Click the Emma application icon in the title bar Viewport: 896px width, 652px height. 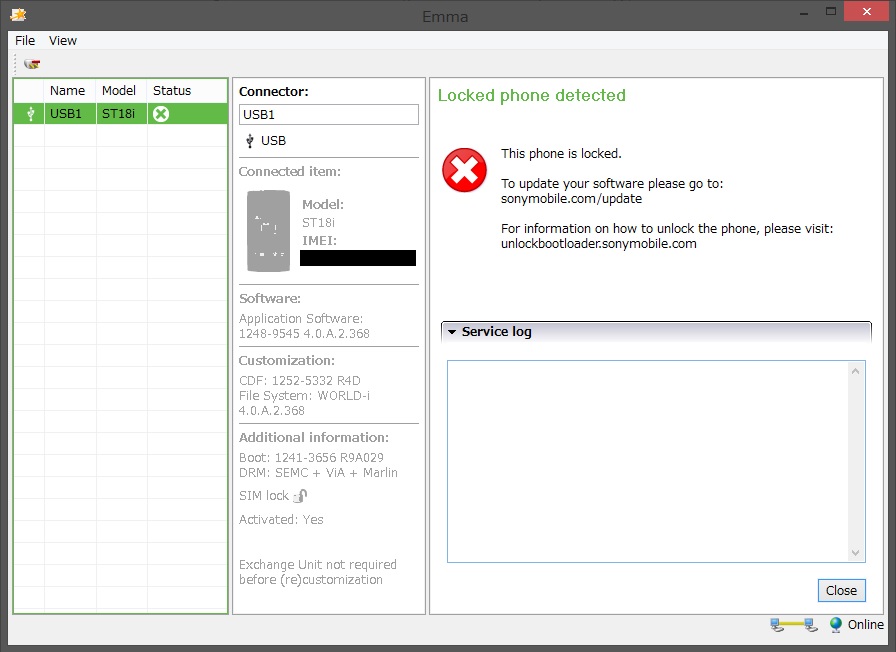pos(16,15)
